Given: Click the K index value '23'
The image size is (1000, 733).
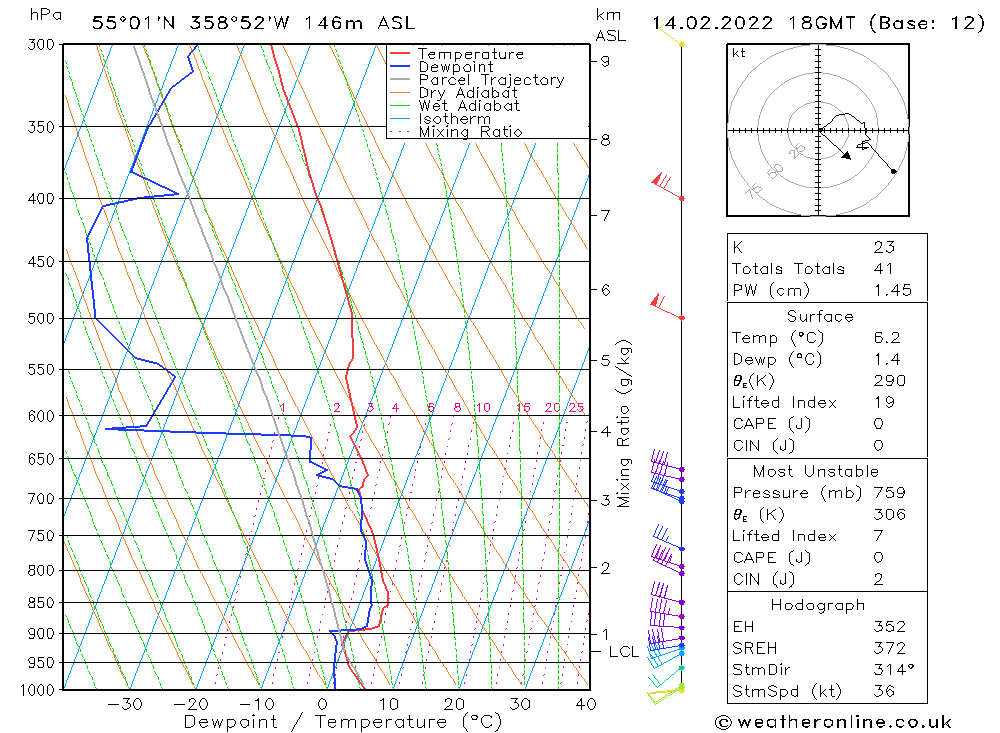Looking at the screenshot, I should tap(884, 247).
